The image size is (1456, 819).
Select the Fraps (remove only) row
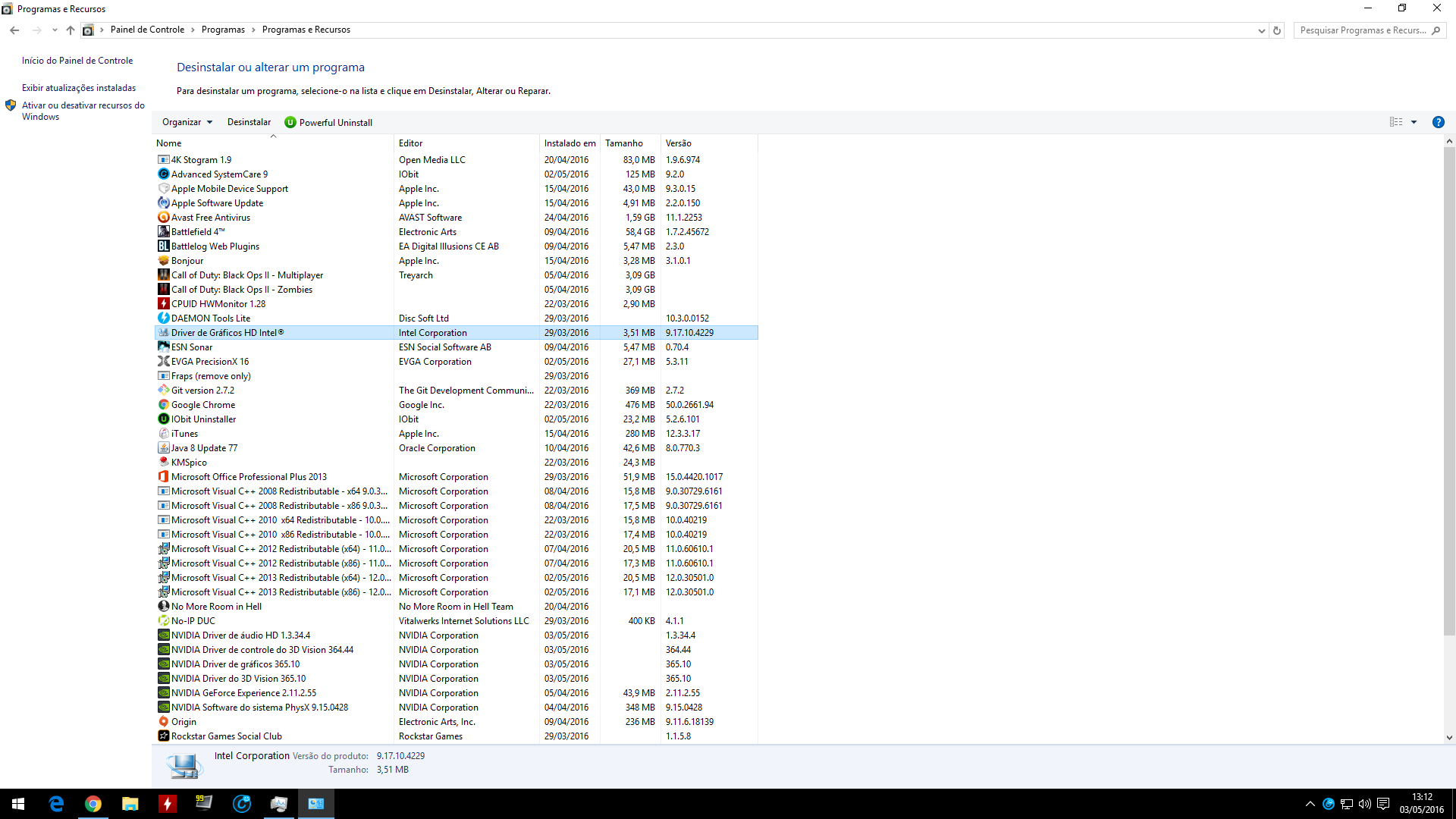[456, 376]
